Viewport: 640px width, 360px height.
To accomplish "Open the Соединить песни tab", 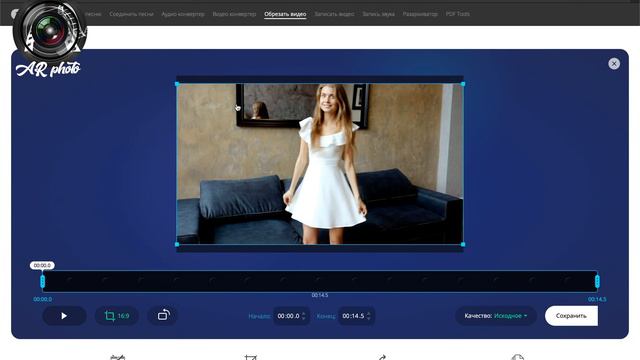I will [131, 14].
